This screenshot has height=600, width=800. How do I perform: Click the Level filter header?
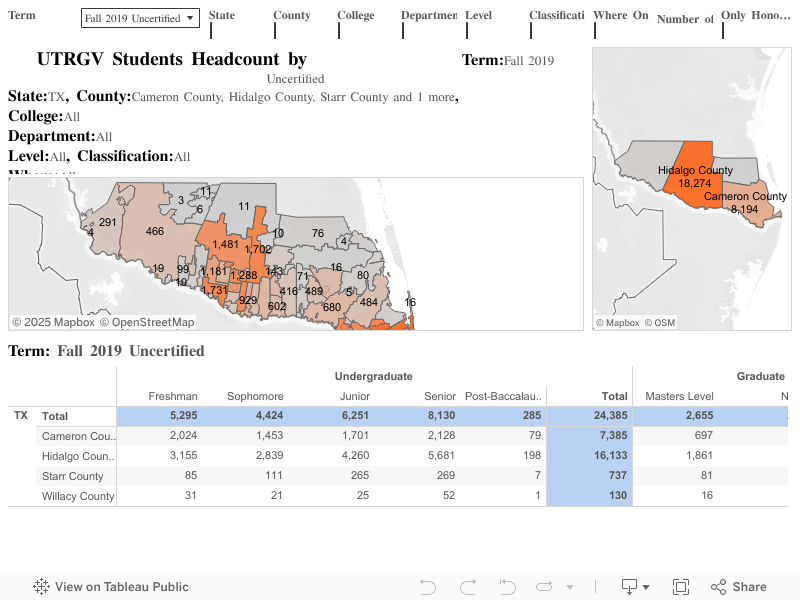click(x=478, y=15)
